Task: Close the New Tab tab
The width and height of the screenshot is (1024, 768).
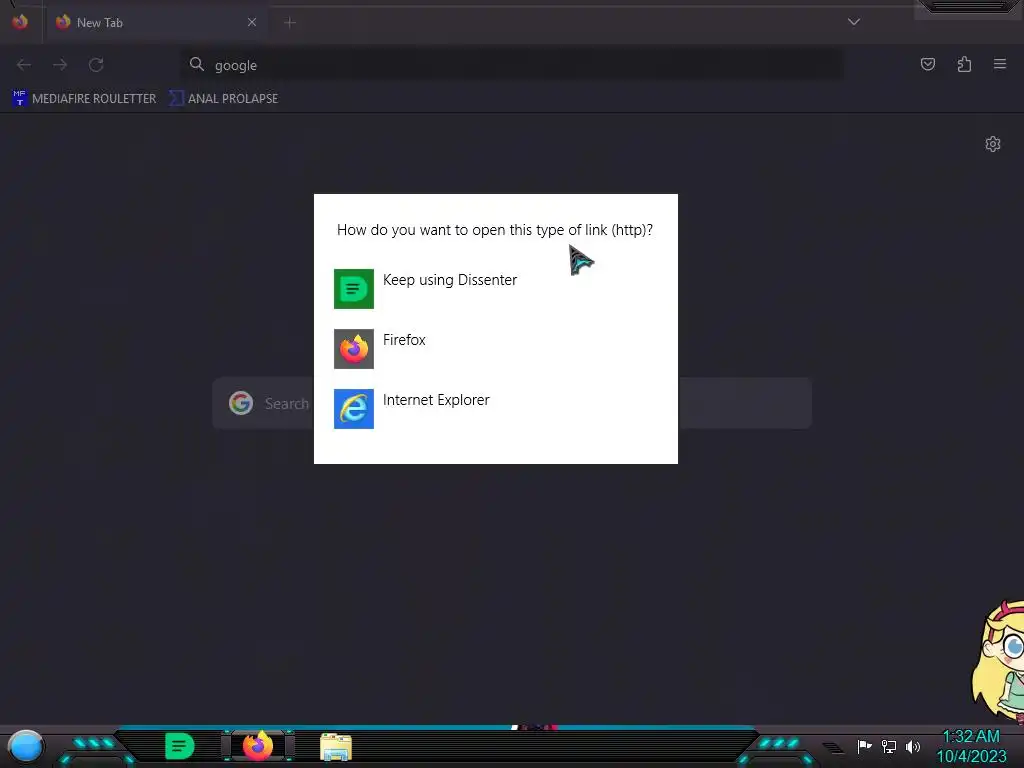Action: [x=251, y=22]
